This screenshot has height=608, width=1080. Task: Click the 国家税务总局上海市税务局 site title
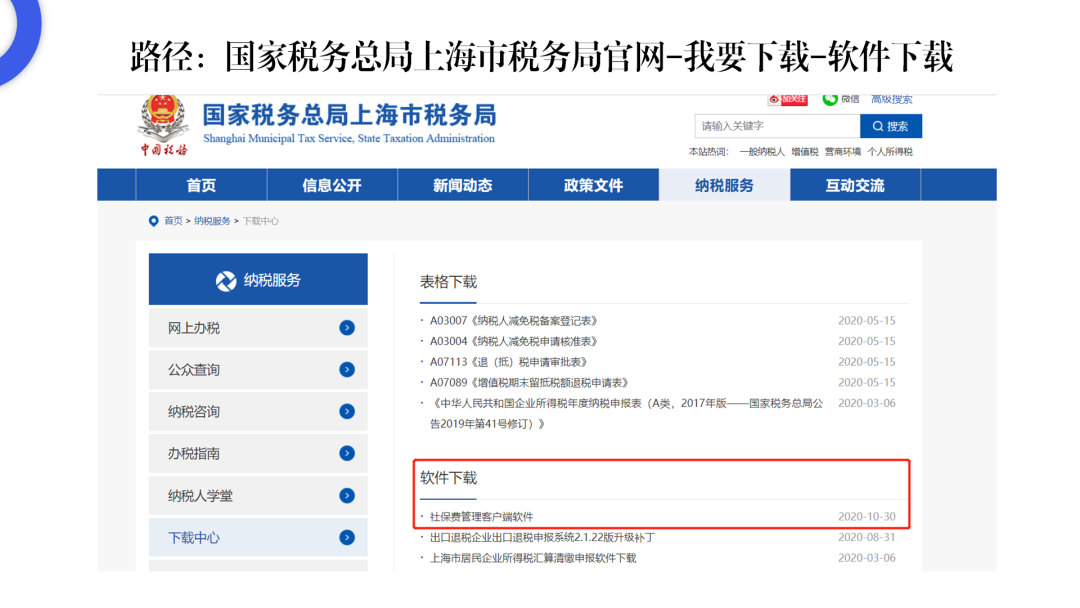pos(349,115)
